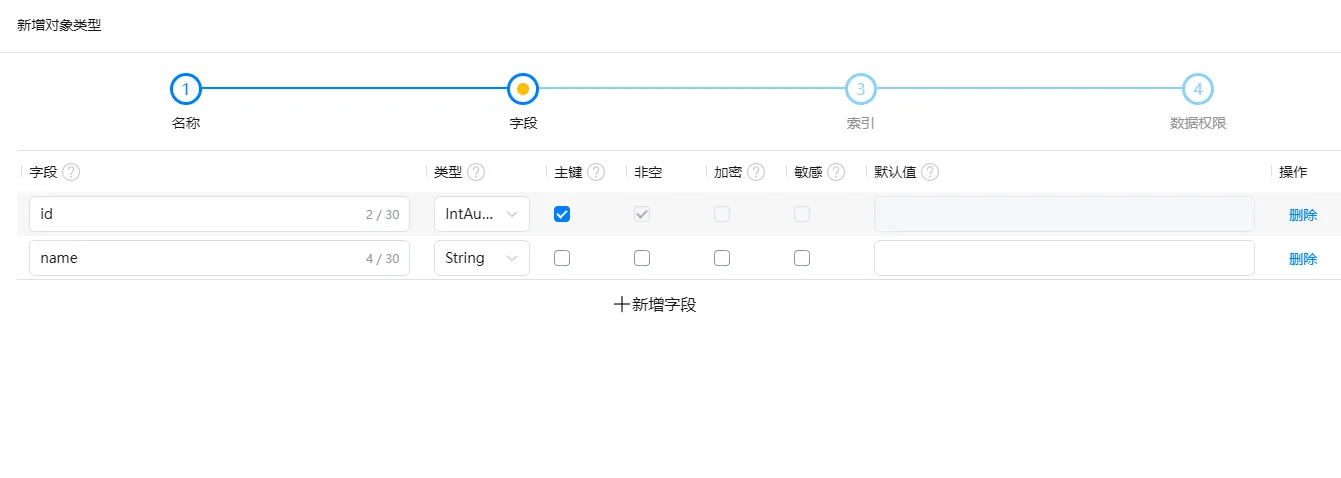Click the step 3 索引 circle
The height and width of the screenshot is (478, 1341).
coord(860,90)
